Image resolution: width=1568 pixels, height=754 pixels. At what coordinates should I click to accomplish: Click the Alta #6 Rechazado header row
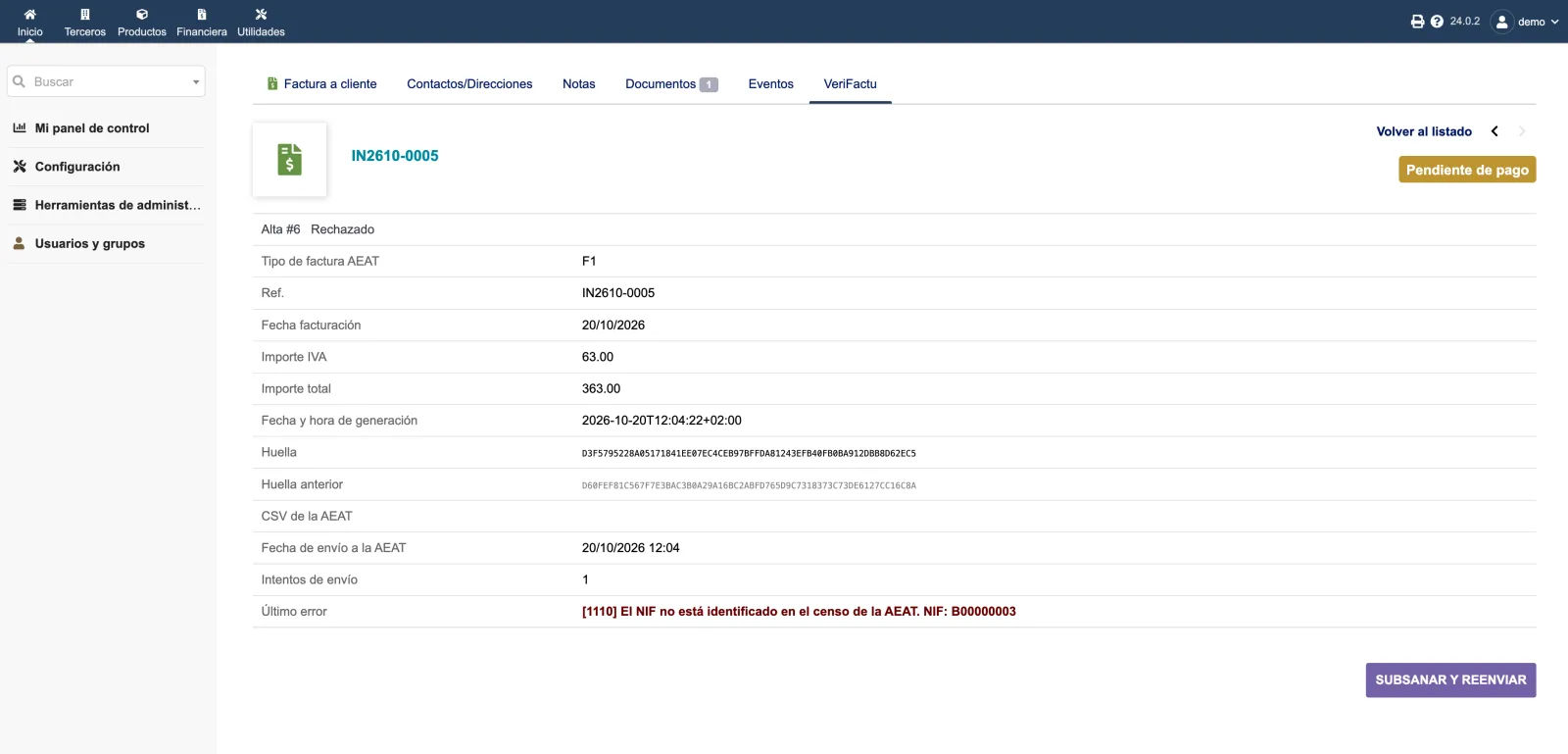894,229
